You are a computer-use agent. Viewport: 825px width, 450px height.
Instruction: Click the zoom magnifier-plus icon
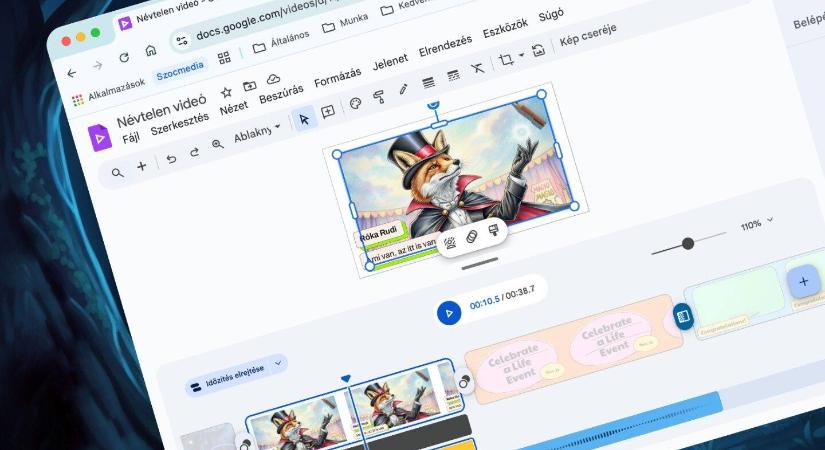[x=217, y=144]
